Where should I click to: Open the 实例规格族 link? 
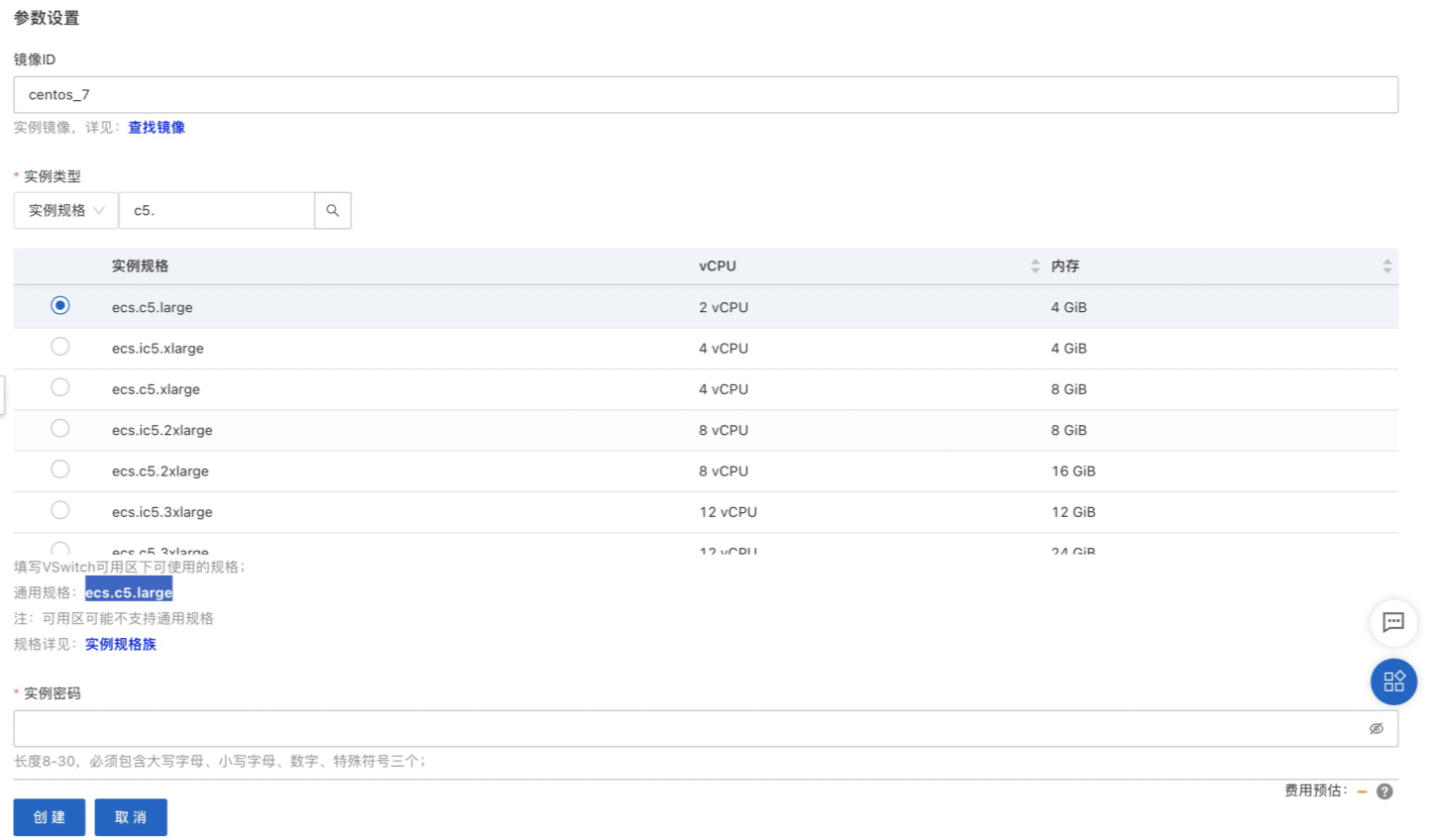point(121,644)
